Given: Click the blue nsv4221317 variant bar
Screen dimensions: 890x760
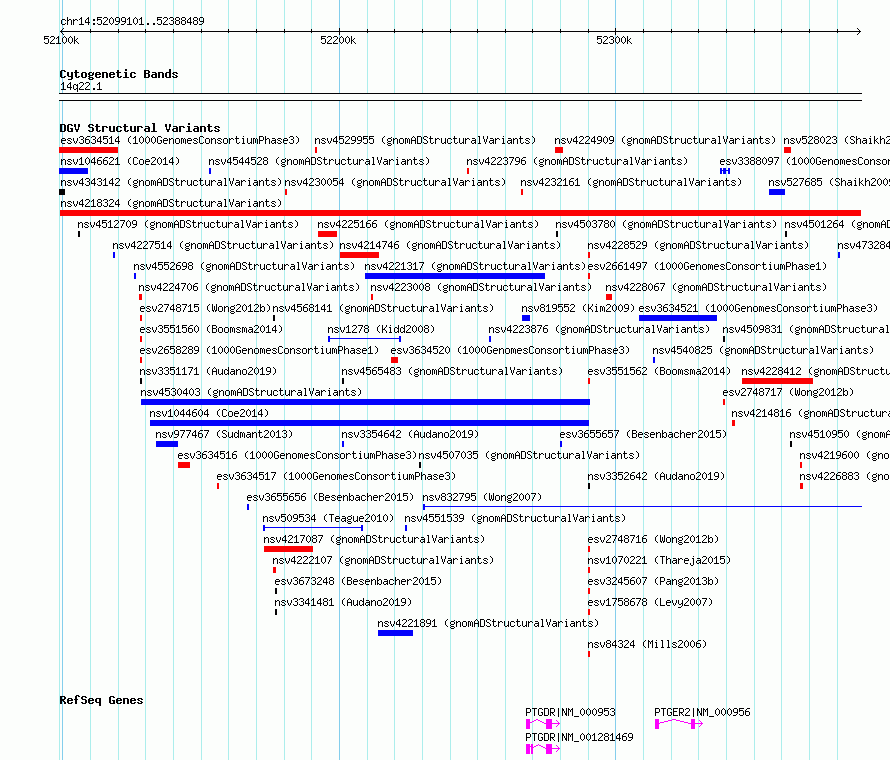Looking at the screenshot, I should click(455, 276).
